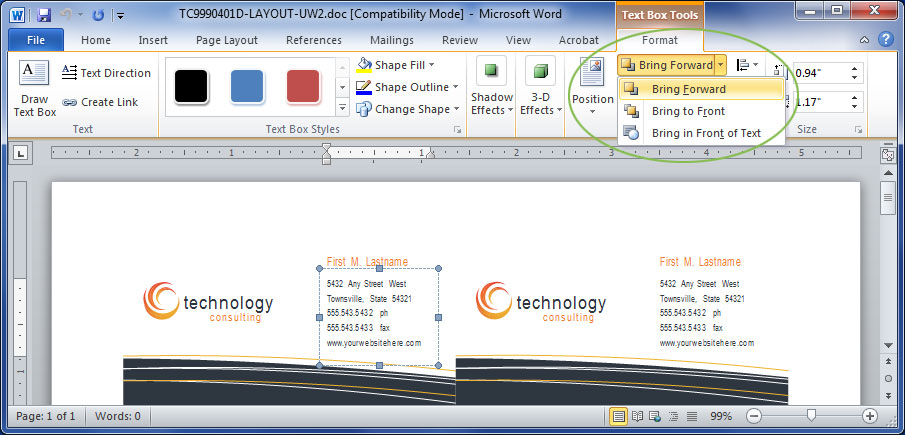Viewport: 905px width, 435px height.
Task: Select the Format tab under Text Box Tools
Action: click(x=660, y=40)
